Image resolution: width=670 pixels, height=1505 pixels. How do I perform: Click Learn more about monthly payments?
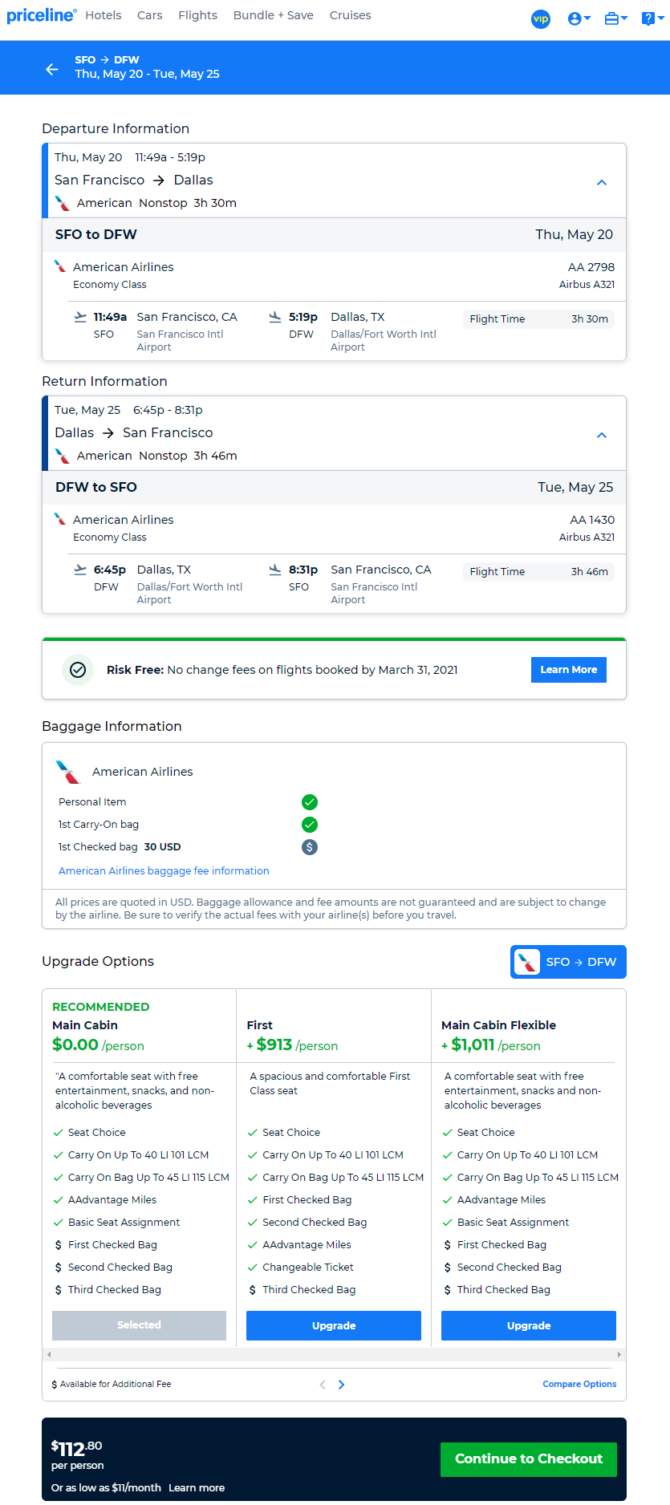[196, 1488]
